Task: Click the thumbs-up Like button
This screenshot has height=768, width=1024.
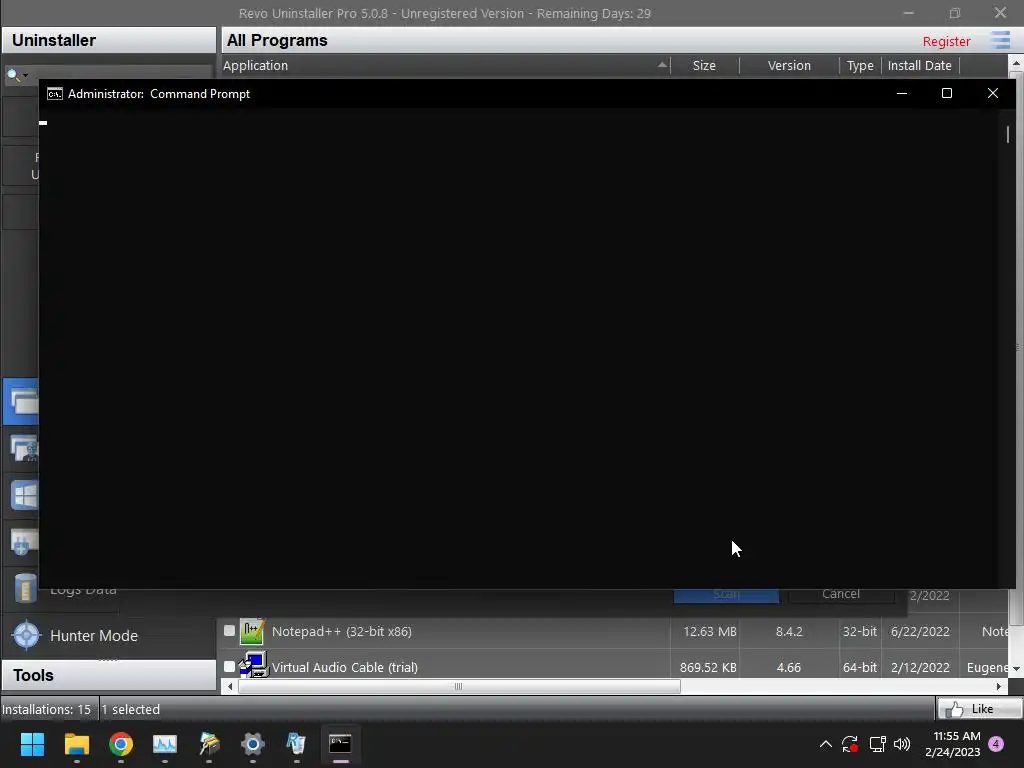Action: [x=979, y=709]
